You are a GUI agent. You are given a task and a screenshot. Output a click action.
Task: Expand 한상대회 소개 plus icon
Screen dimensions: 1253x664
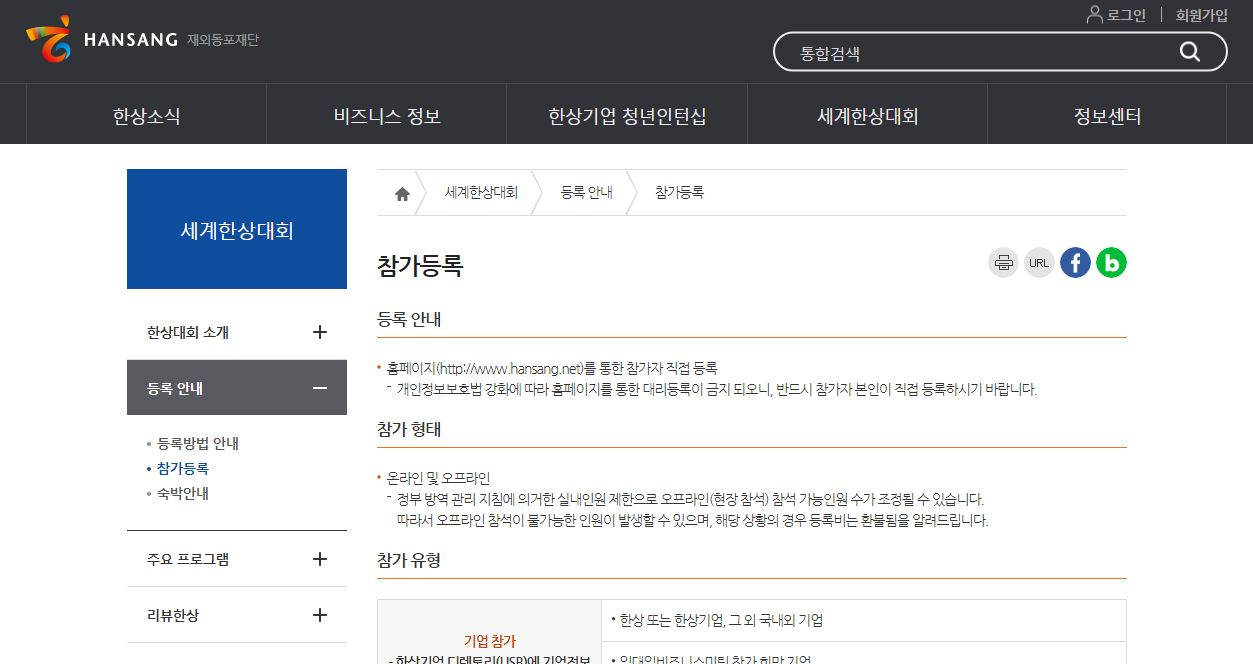click(320, 332)
